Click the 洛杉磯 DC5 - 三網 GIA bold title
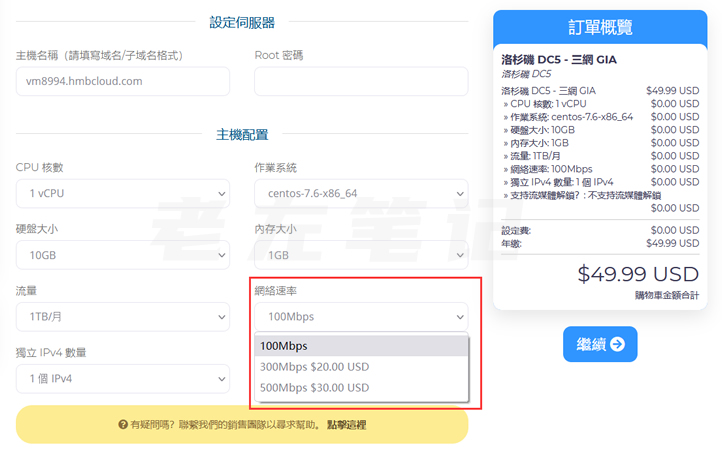Screen dimensions: 722x451 [x=559, y=59]
